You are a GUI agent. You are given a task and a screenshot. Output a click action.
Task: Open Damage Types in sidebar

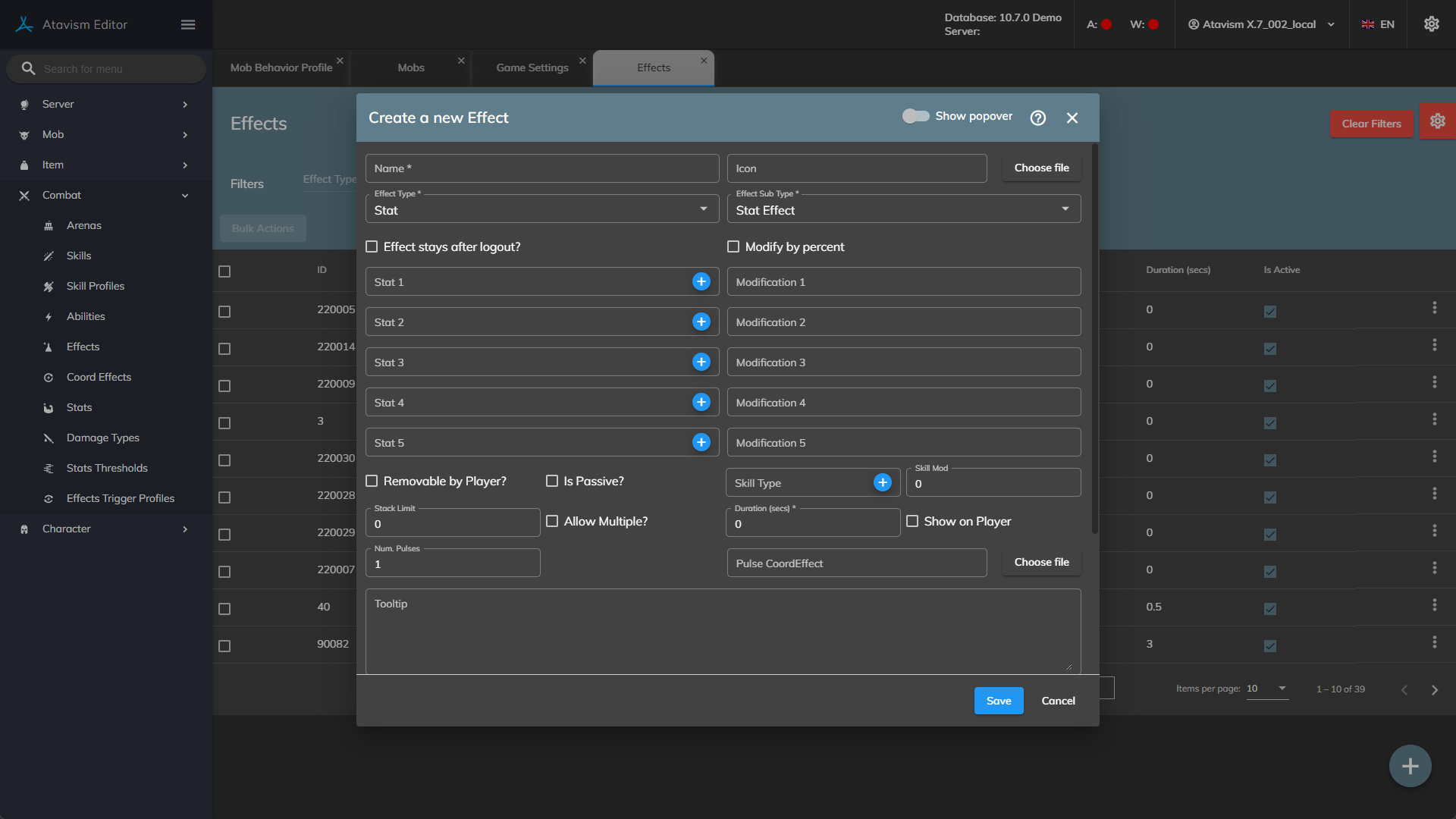[x=103, y=438]
